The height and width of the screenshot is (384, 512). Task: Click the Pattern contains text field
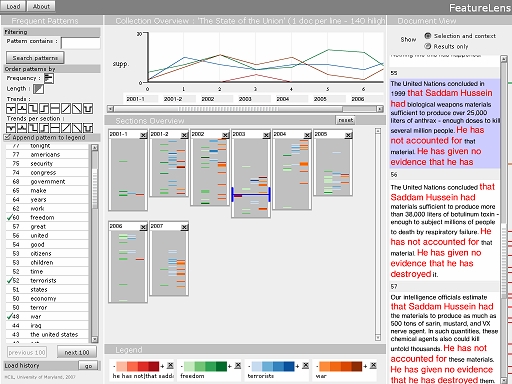tap(81, 43)
